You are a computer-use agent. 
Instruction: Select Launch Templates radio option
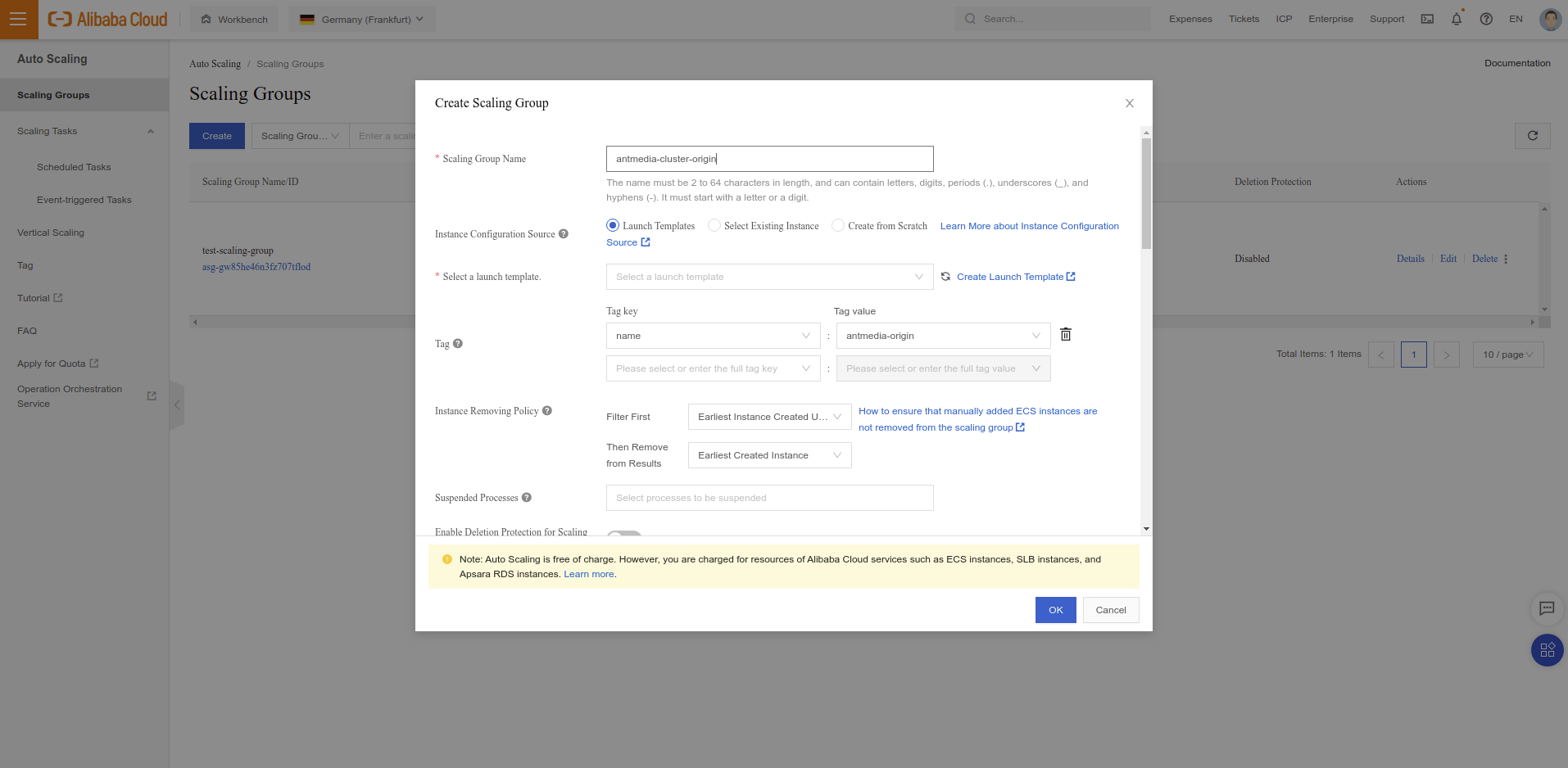pyautogui.click(x=613, y=225)
